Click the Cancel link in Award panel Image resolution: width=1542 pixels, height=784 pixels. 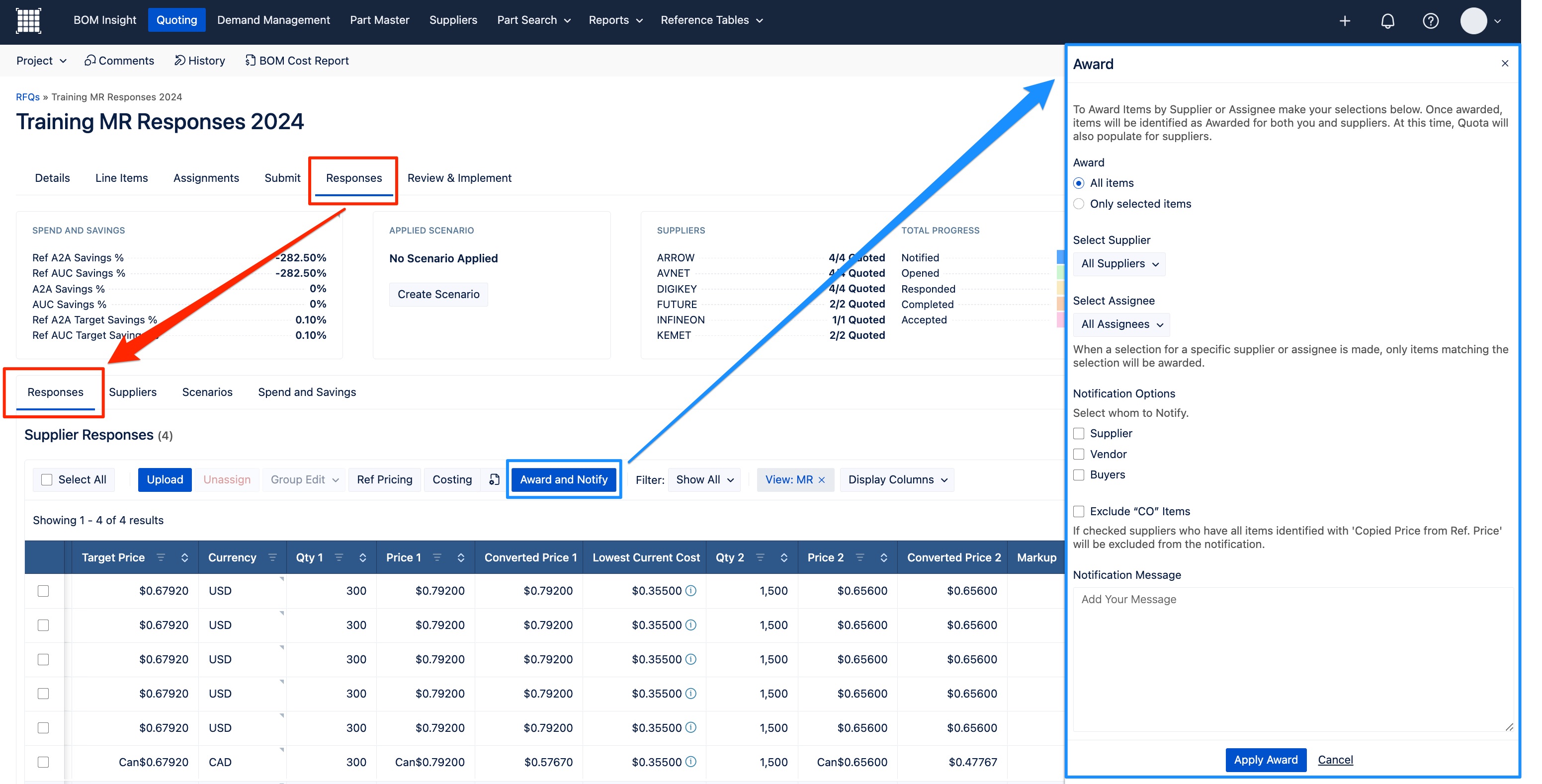1335,760
